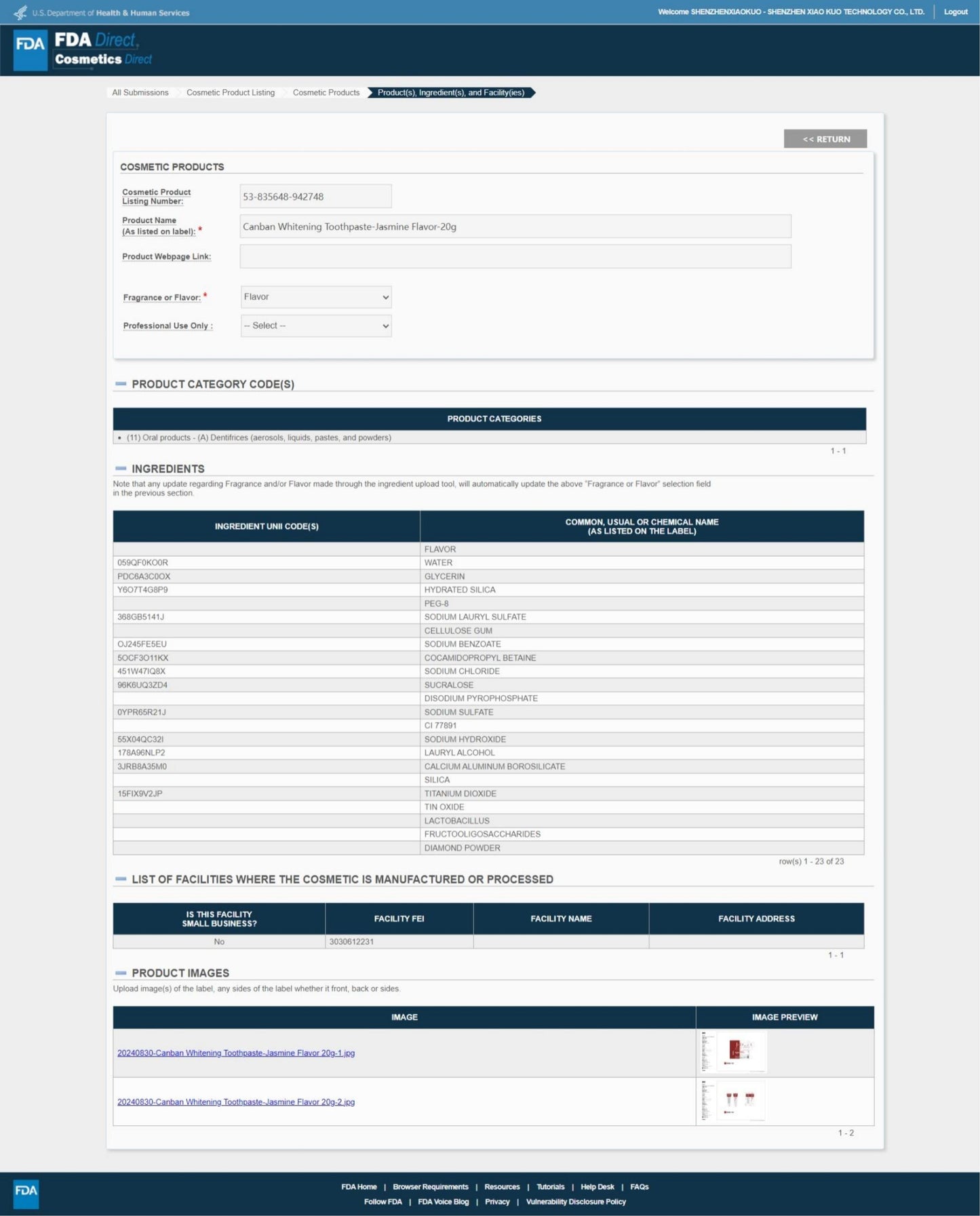
Task: Click the second product image preview thumbnail
Action: click(x=734, y=1101)
